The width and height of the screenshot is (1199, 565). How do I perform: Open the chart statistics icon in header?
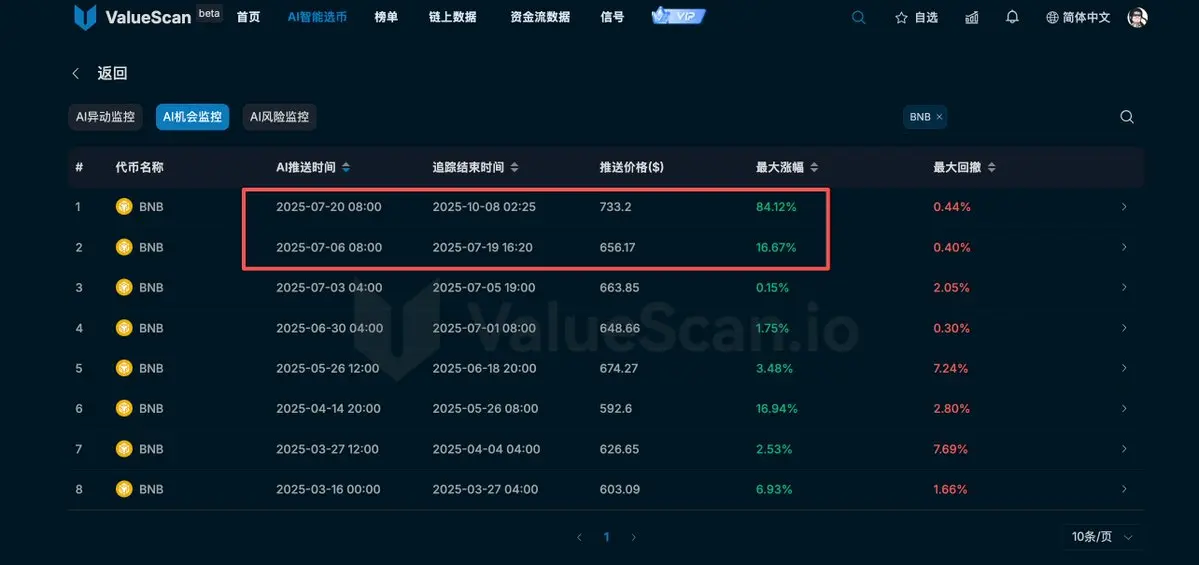972,18
